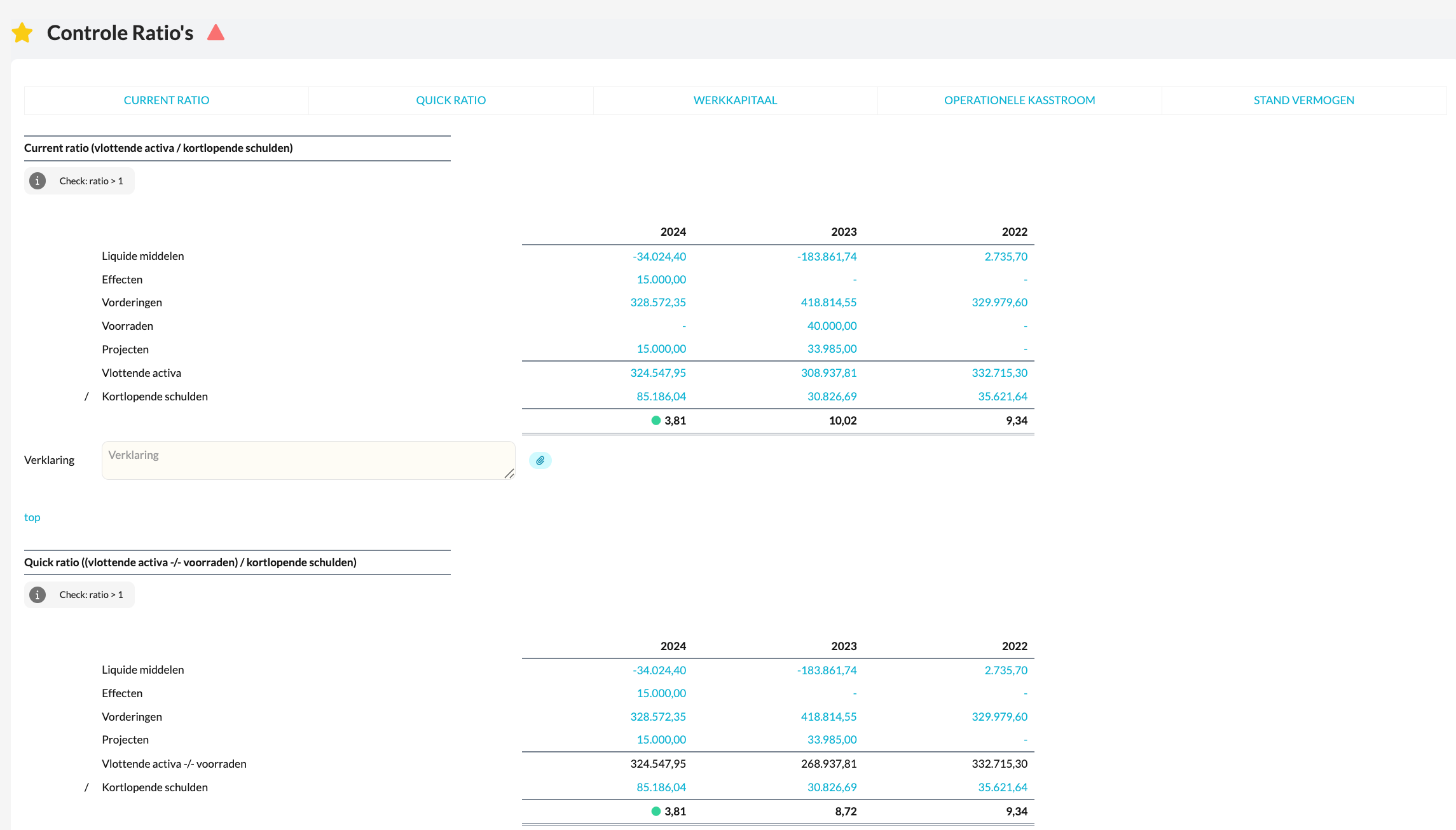Click the paperclip attachment icon
Viewport: 1456px width, 830px height.
pos(540,460)
